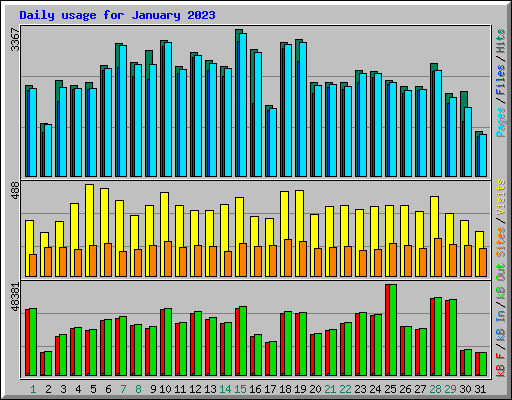Click the cyan pages bar for day 2
The height and width of the screenshot is (400, 512).
click(48, 150)
